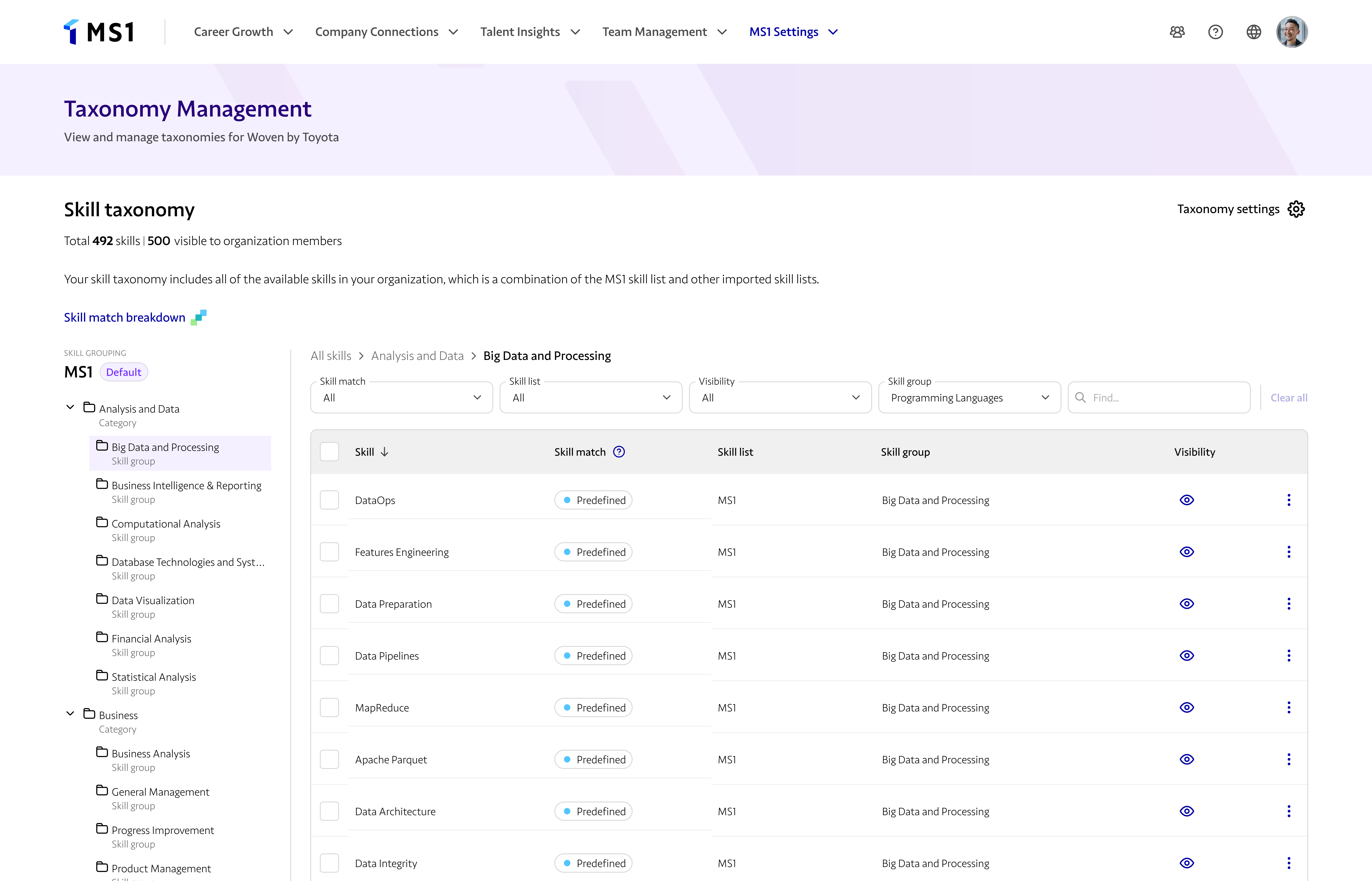Check the DataOps row checkbox
This screenshot has height=881, width=1372.
[329, 500]
